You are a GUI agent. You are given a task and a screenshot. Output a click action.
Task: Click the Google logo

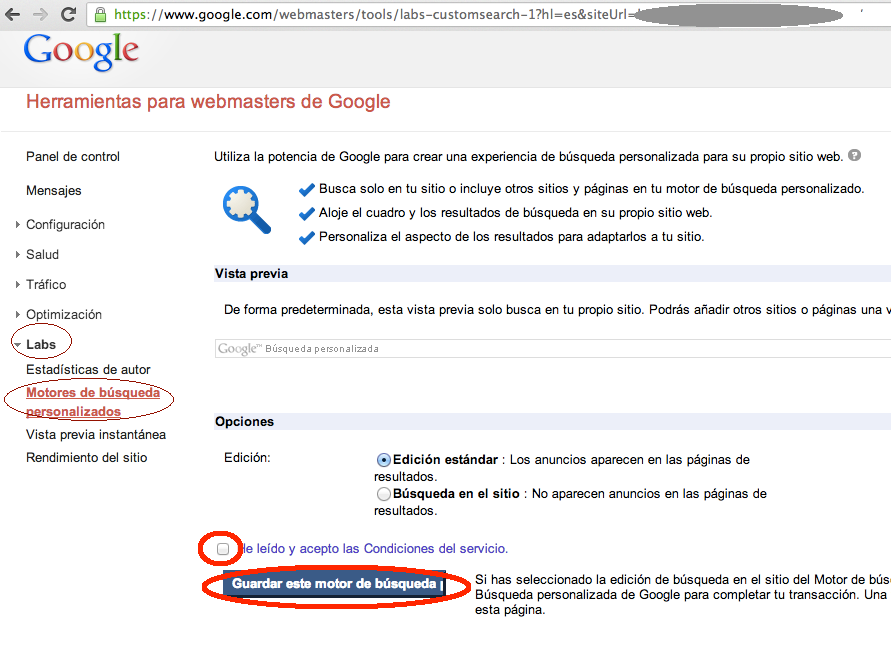pyautogui.click(x=81, y=52)
